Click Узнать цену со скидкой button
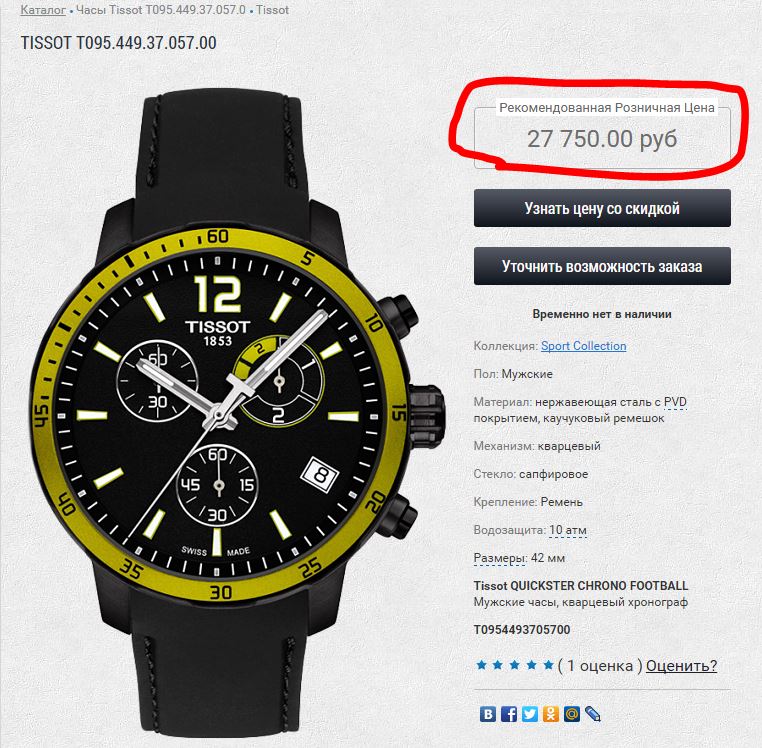This screenshot has height=748, width=762. pos(602,208)
